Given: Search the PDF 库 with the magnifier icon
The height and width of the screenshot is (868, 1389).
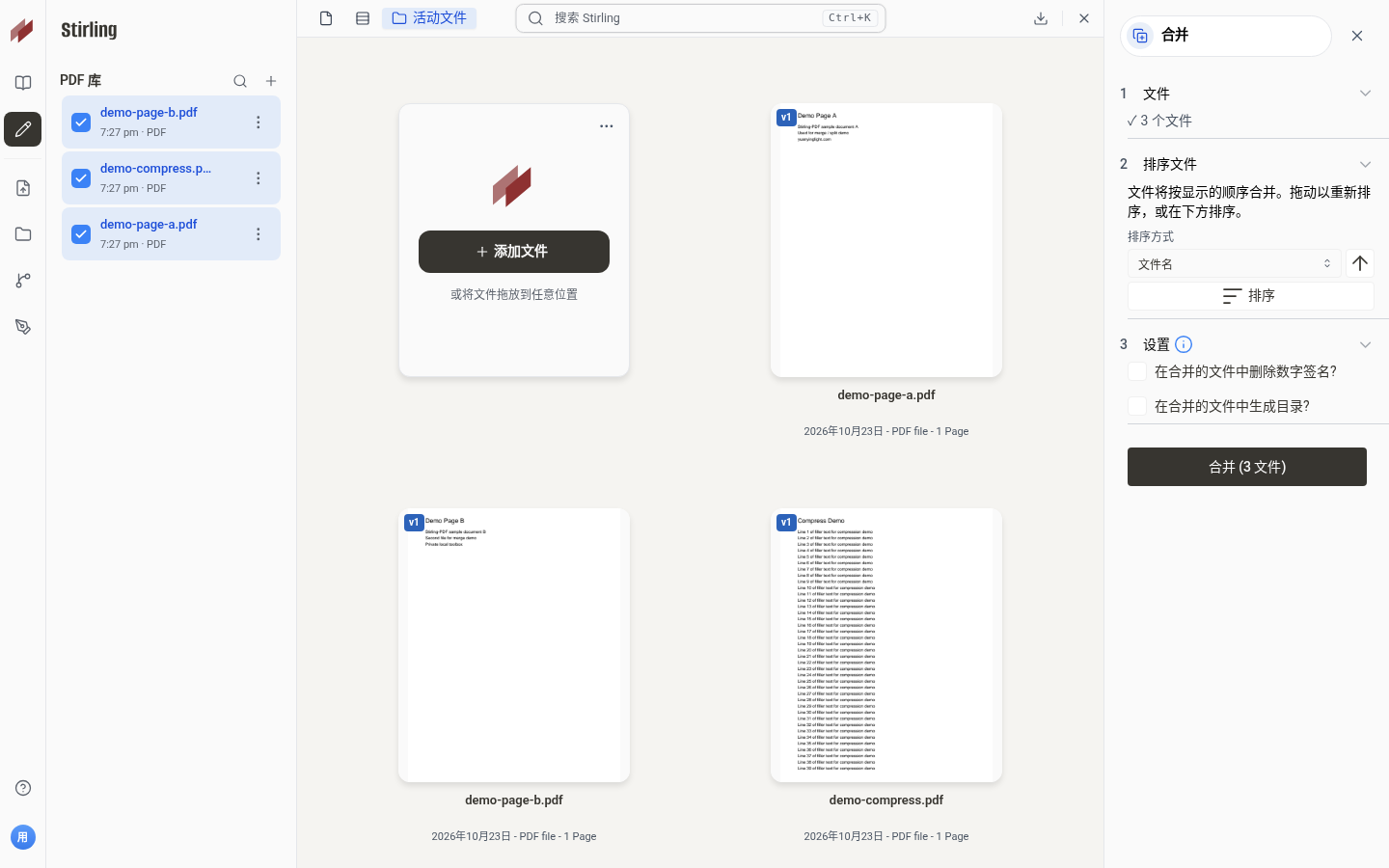Looking at the screenshot, I should [240, 81].
